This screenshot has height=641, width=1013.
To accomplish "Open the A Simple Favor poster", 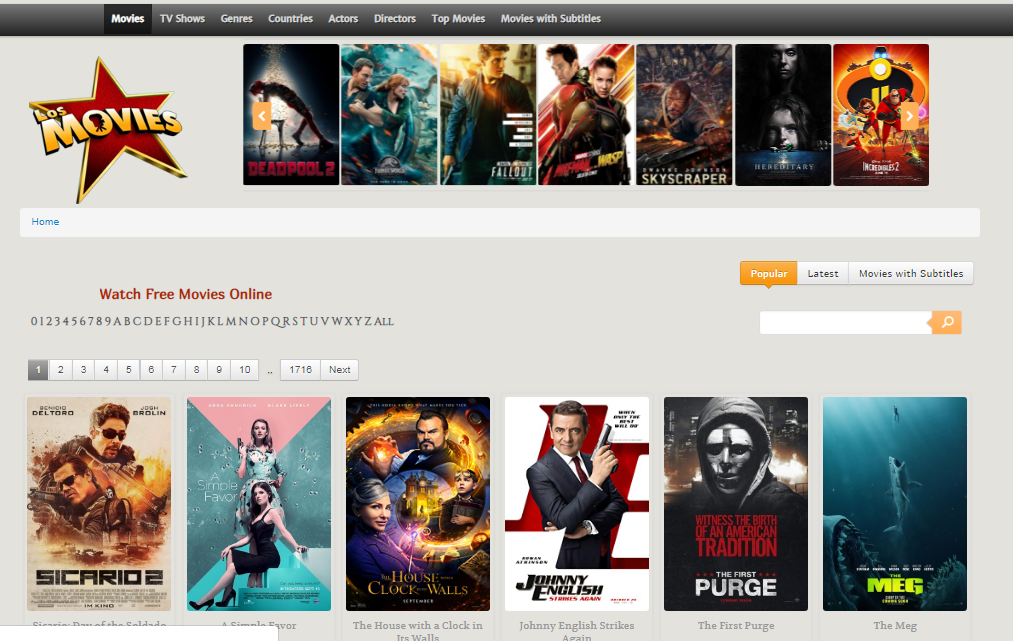I will coord(258,504).
